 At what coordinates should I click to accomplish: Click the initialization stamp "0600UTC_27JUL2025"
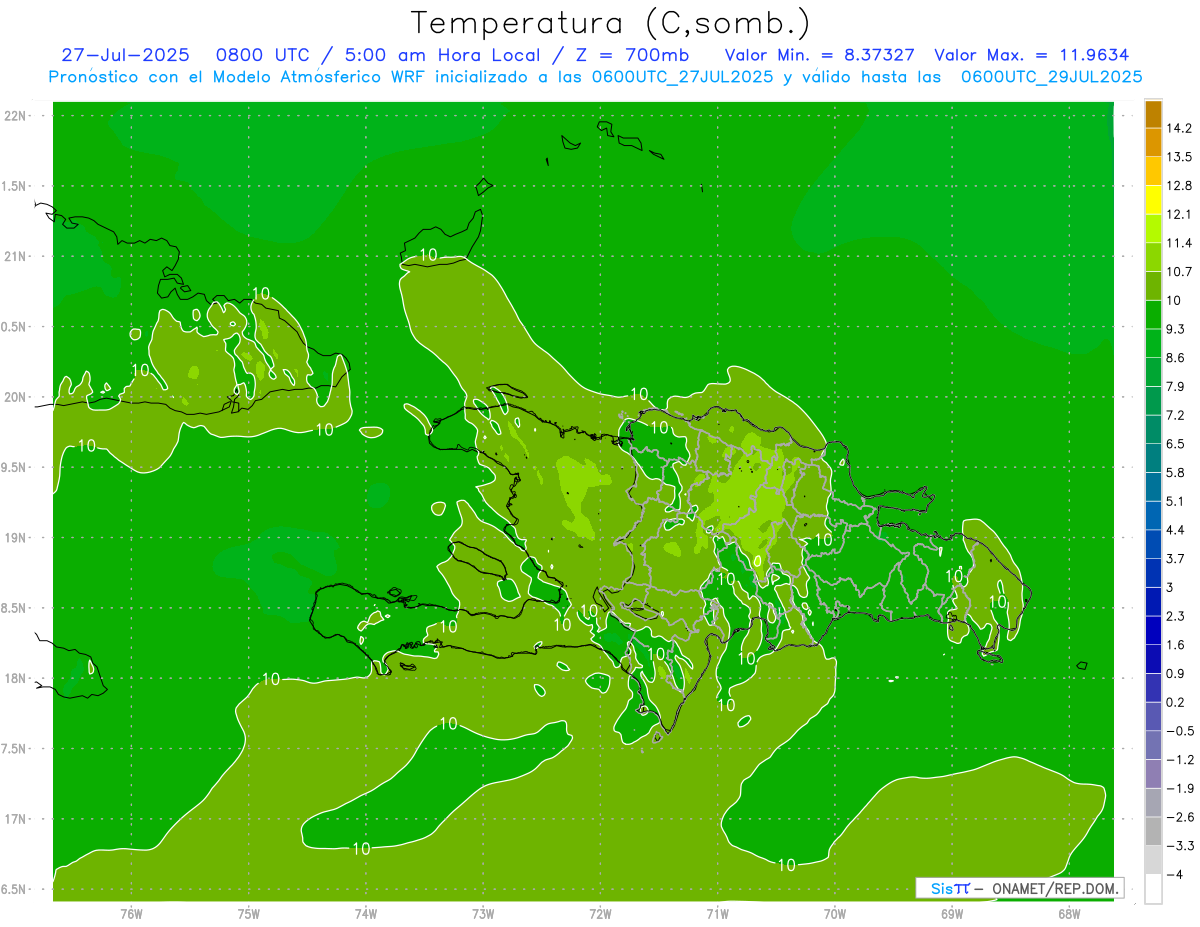(681, 77)
